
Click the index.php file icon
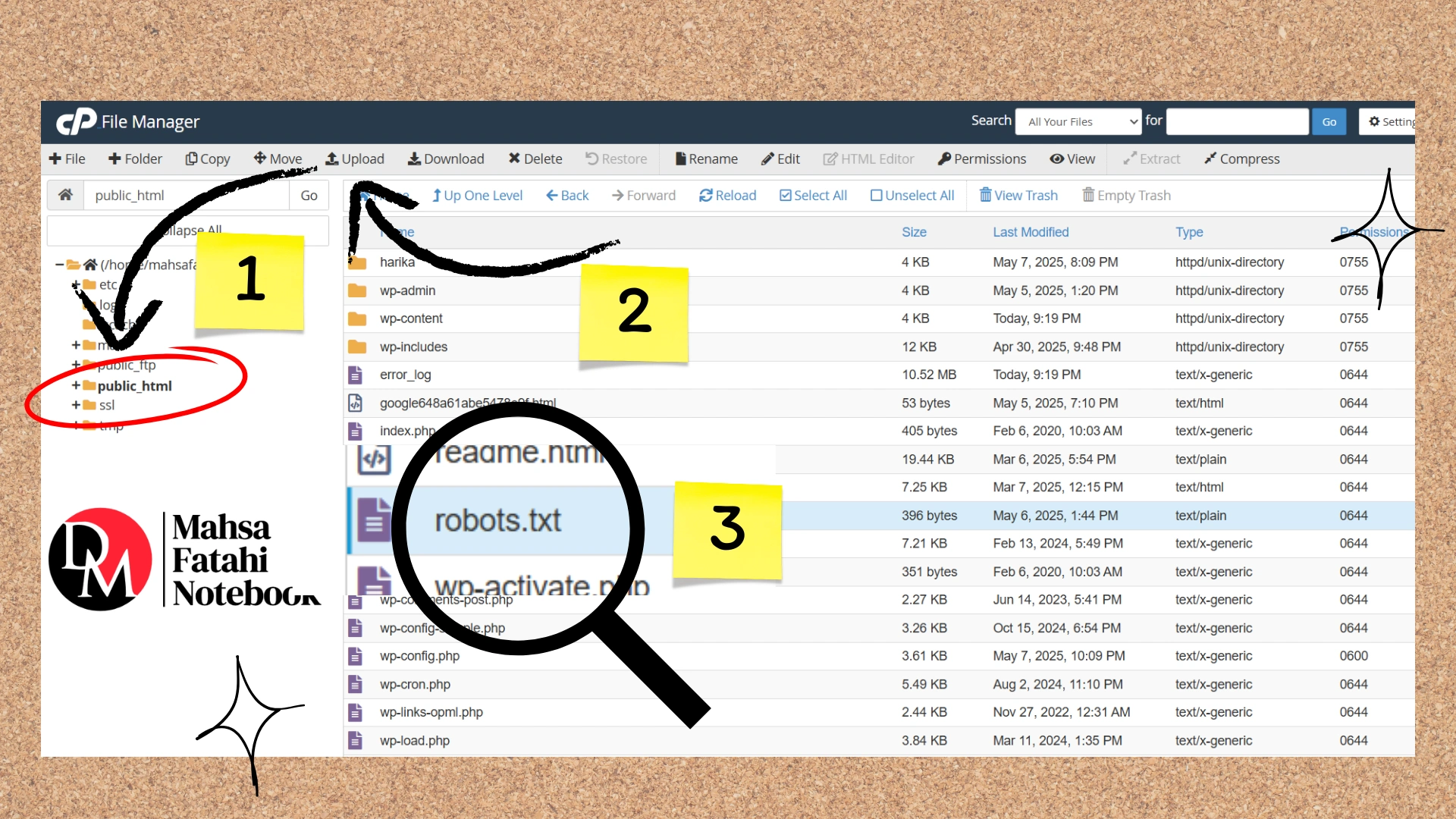pyautogui.click(x=355, y=431)
